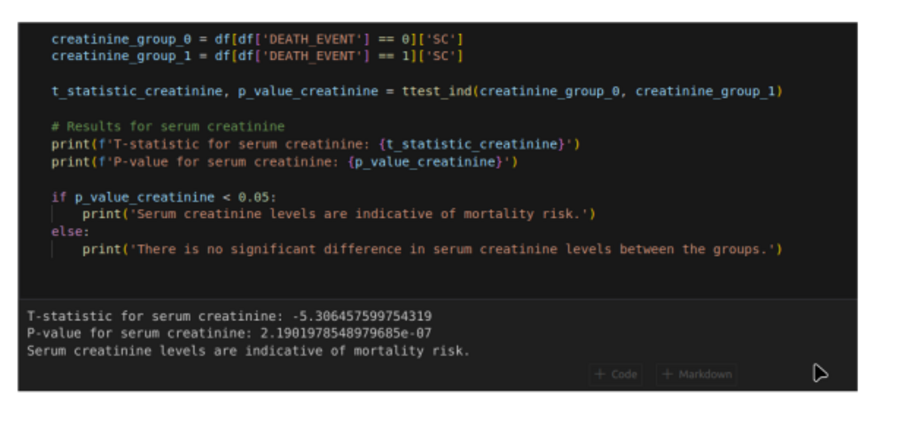Click the print T-statistic code line
Screen dimensions: 909x429
[x=315, y=144]
